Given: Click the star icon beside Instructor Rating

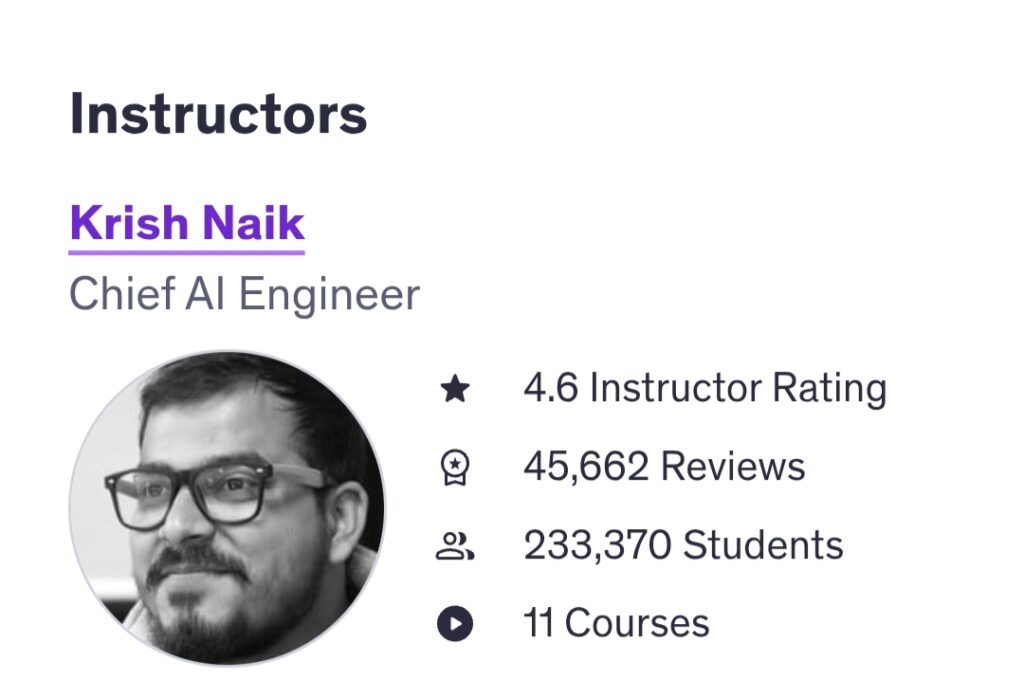Looking at the screenshot, I should pos(455,388).
